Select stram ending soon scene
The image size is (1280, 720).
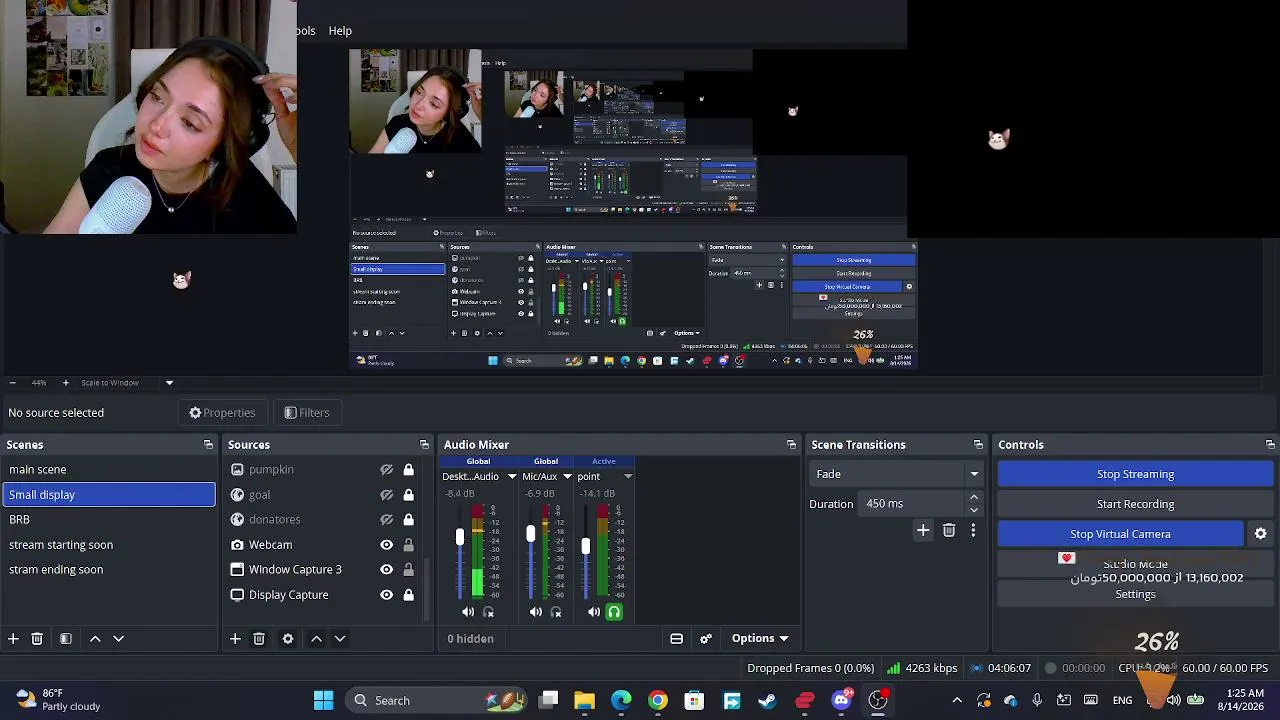click(108, 570)
